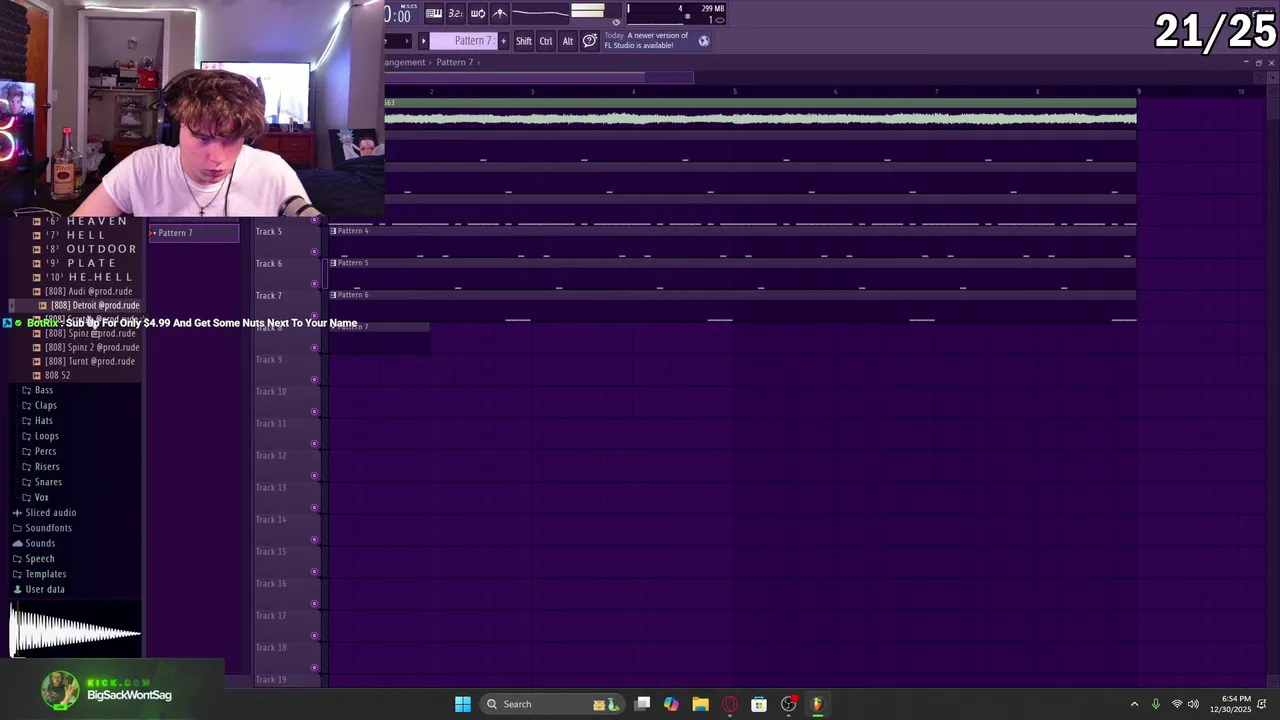Screen dimensions: 1280x720
Task: Select Pattern 7 in the picker list
Action: (x=194, y=233)
